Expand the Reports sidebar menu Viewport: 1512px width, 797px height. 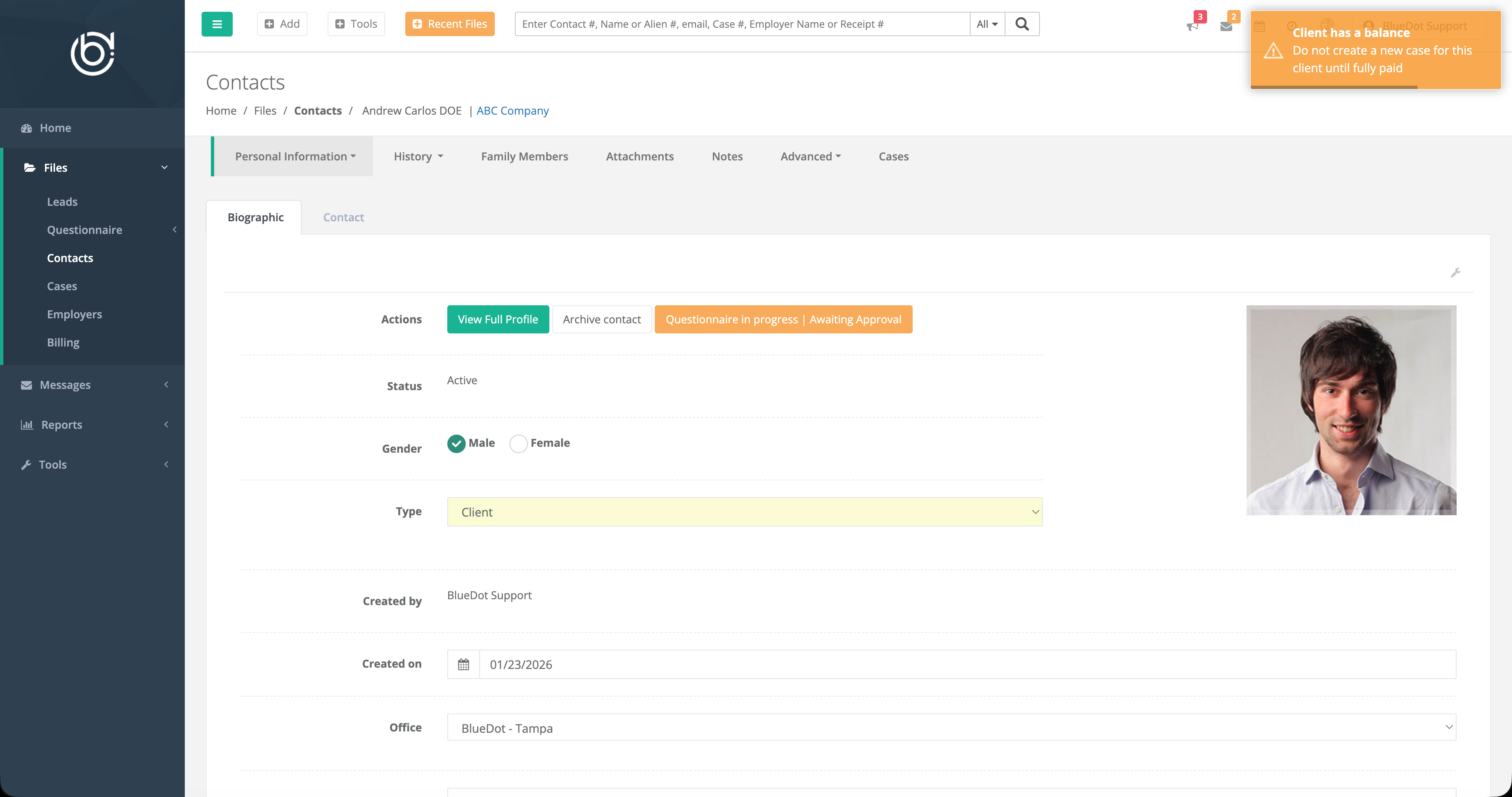point(92,425)
